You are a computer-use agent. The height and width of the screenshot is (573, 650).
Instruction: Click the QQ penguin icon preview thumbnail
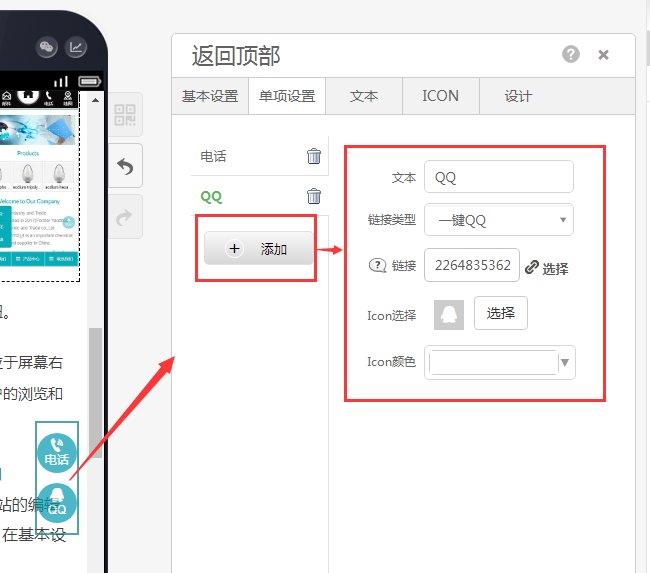(x=449, y=315)
